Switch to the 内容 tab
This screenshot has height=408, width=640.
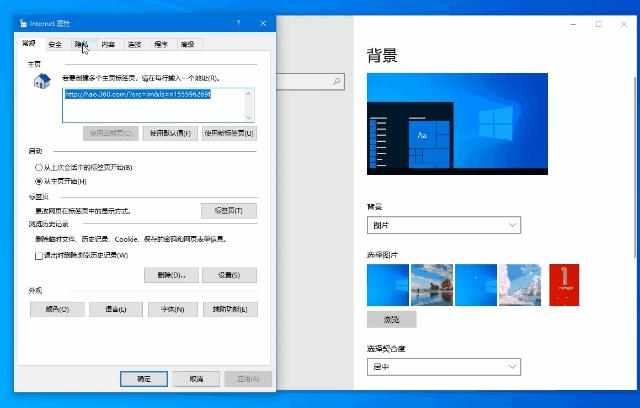[x=108, y=44]
